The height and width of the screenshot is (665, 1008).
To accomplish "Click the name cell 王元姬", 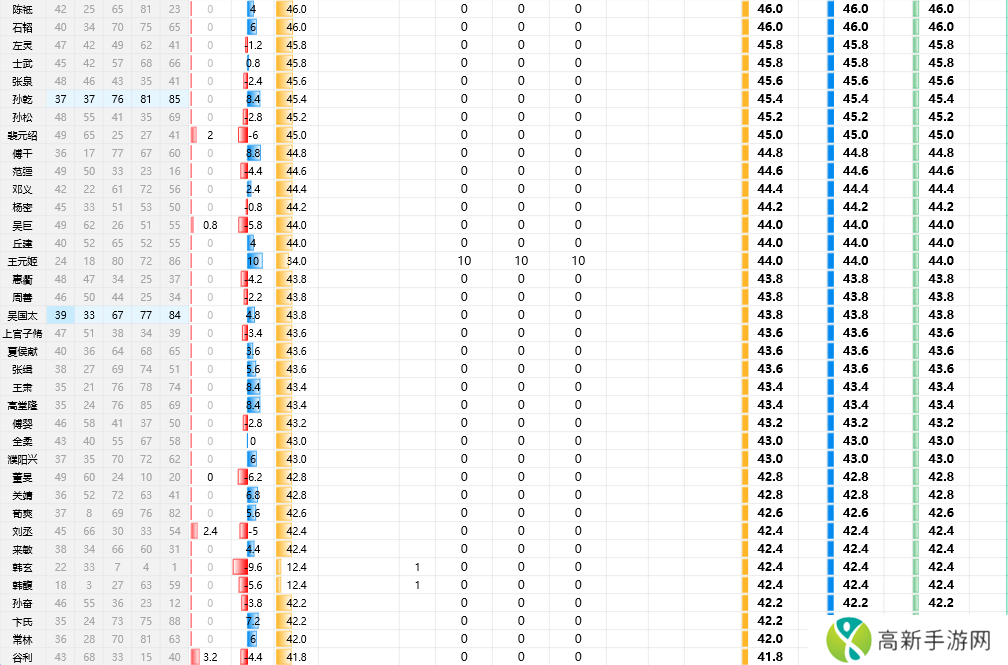I will [22, 261].
